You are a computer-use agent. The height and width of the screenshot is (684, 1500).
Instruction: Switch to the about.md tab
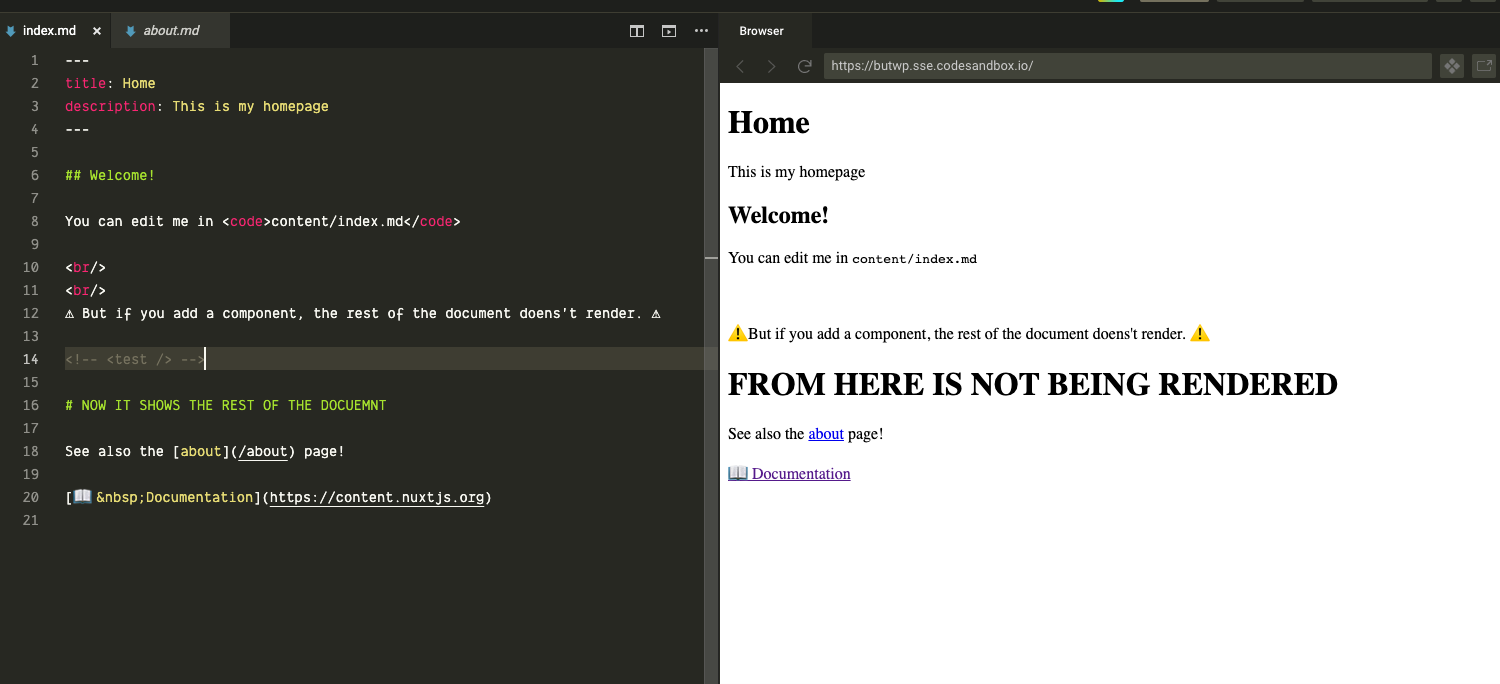[170, 30]
